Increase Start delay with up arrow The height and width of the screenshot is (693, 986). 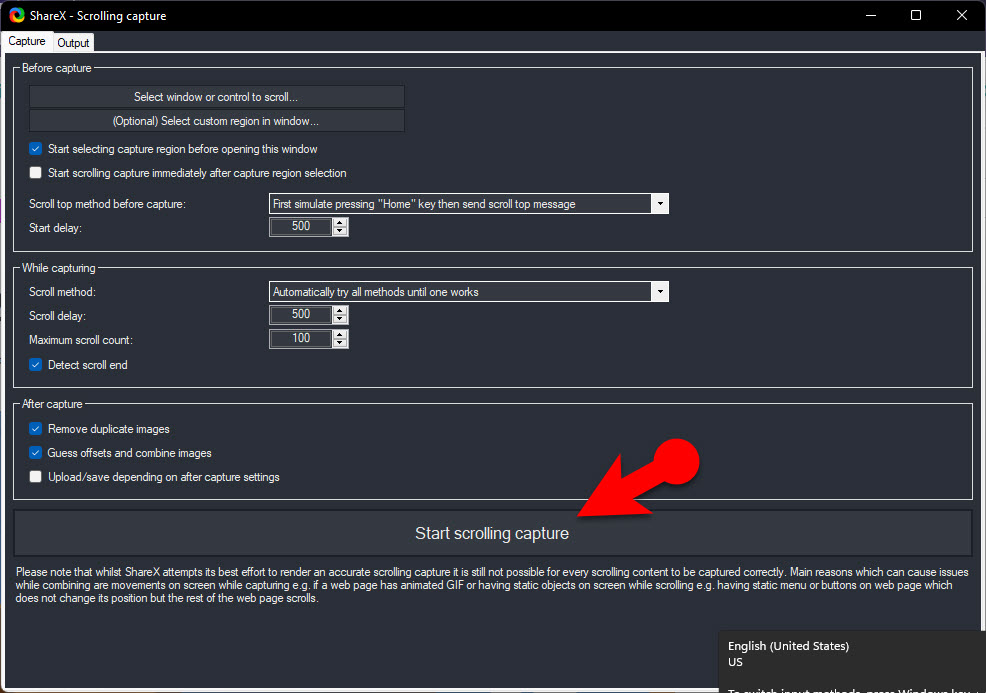(340, 222)
